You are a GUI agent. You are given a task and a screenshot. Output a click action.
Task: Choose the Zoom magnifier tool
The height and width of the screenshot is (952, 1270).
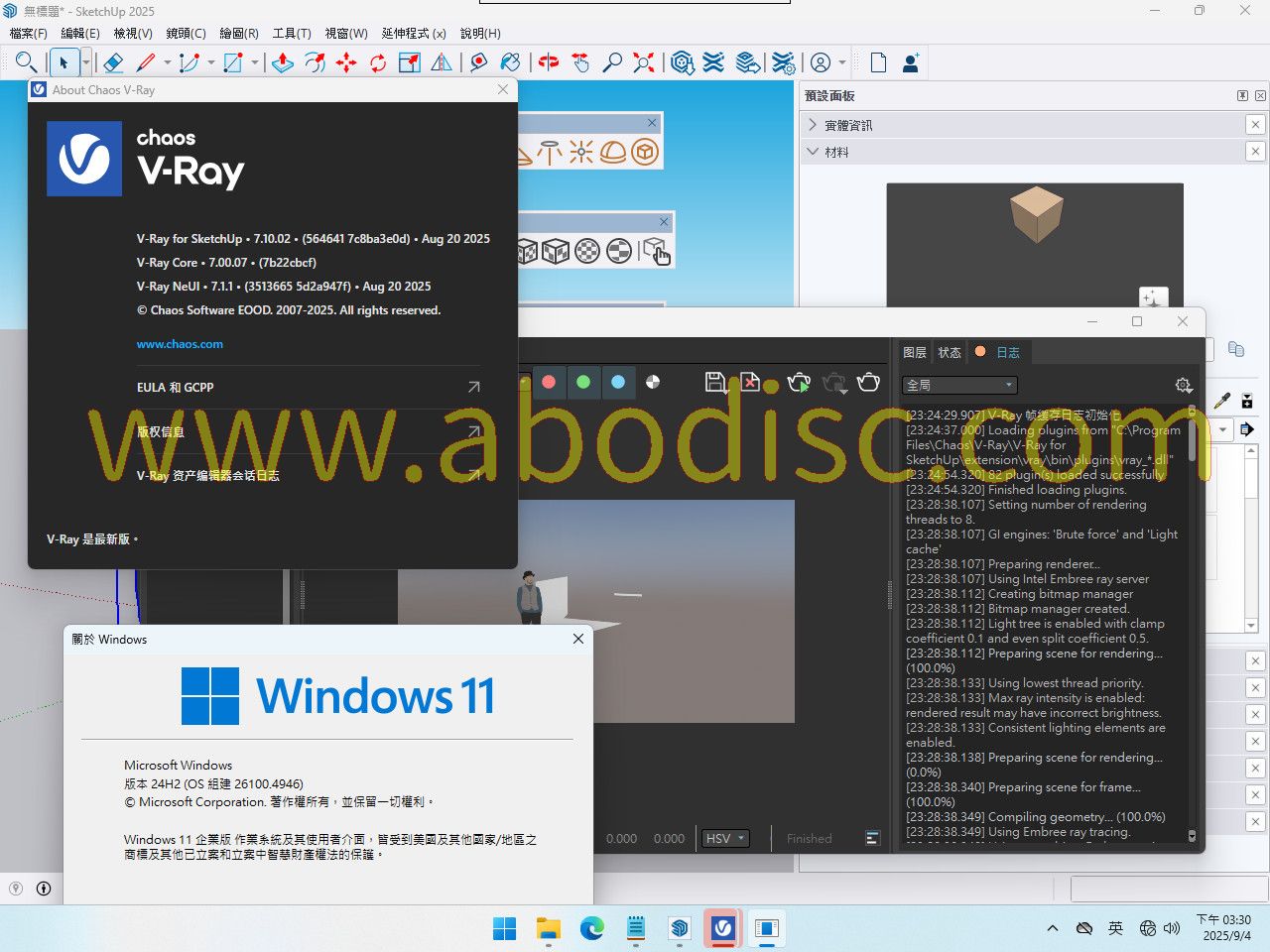(612, 62)
